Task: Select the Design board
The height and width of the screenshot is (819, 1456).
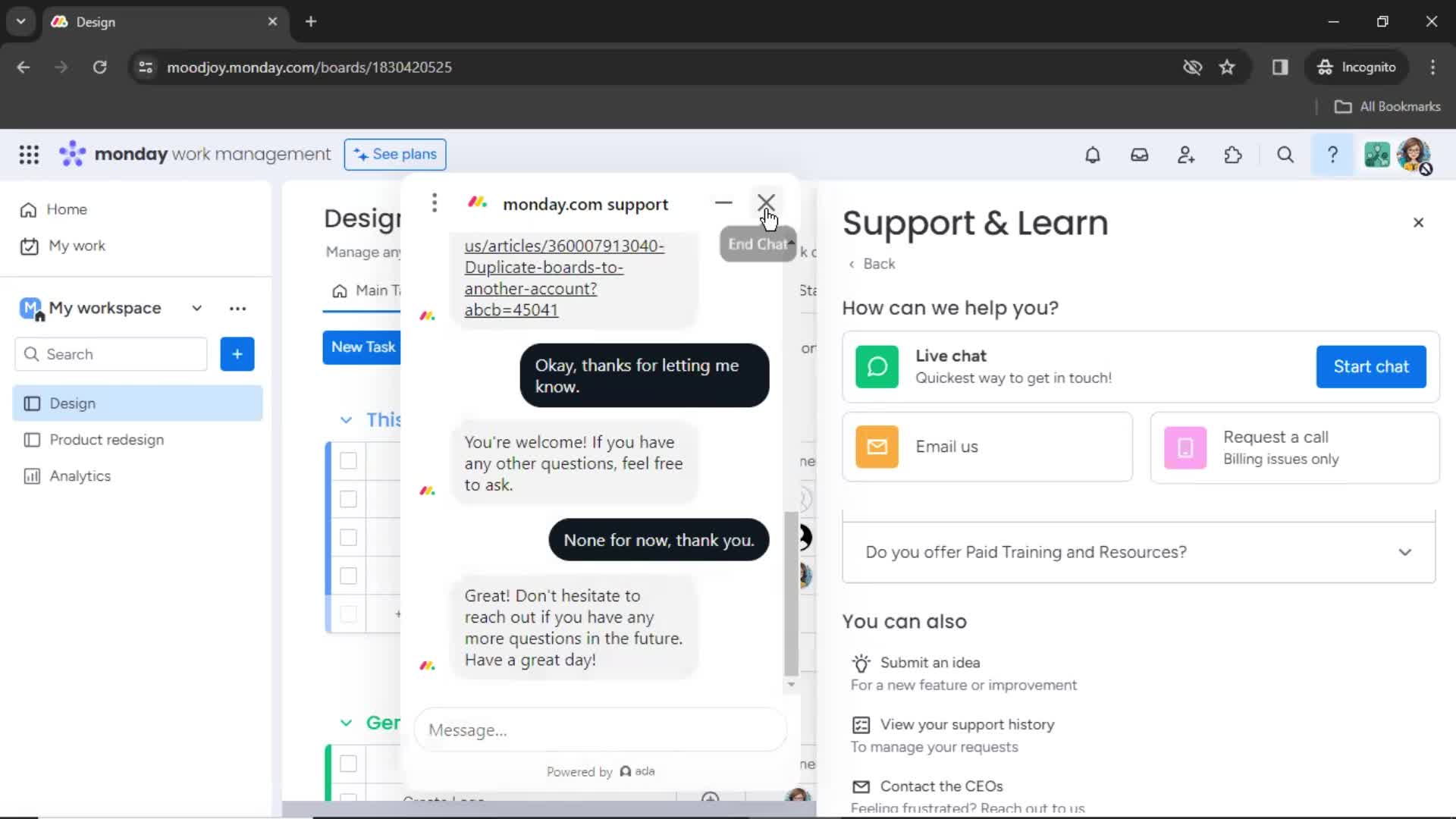Action: (137, 403)
